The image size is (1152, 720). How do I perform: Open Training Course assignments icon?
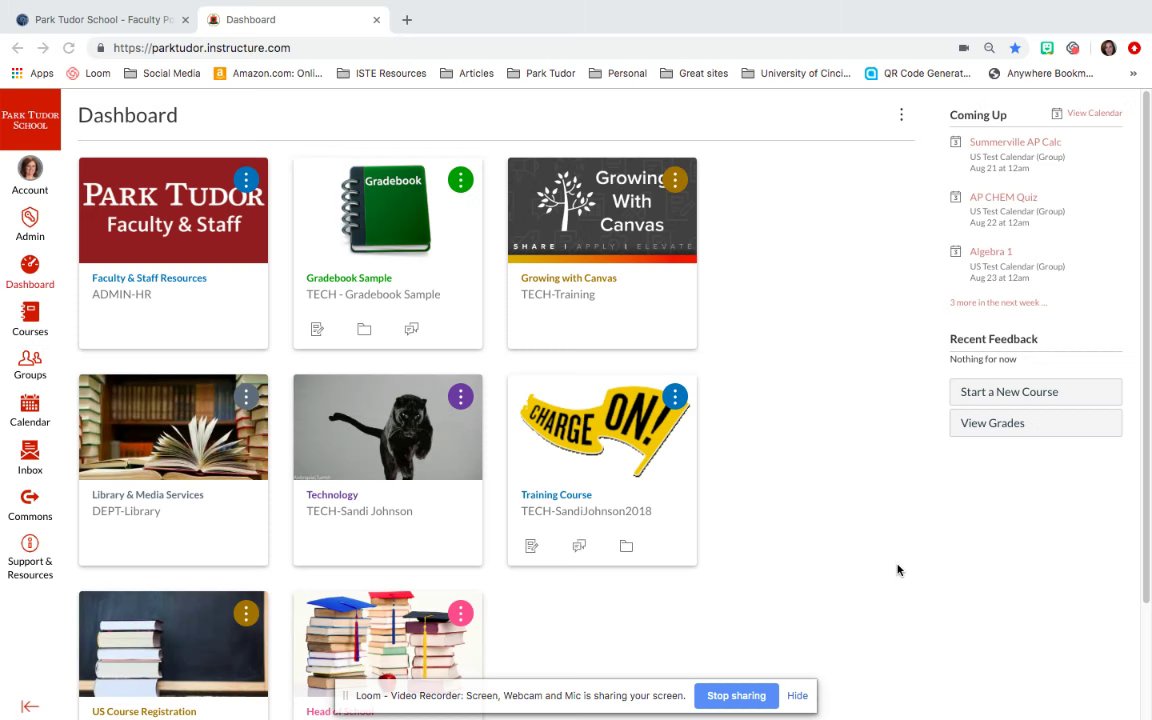click(532, 546)
